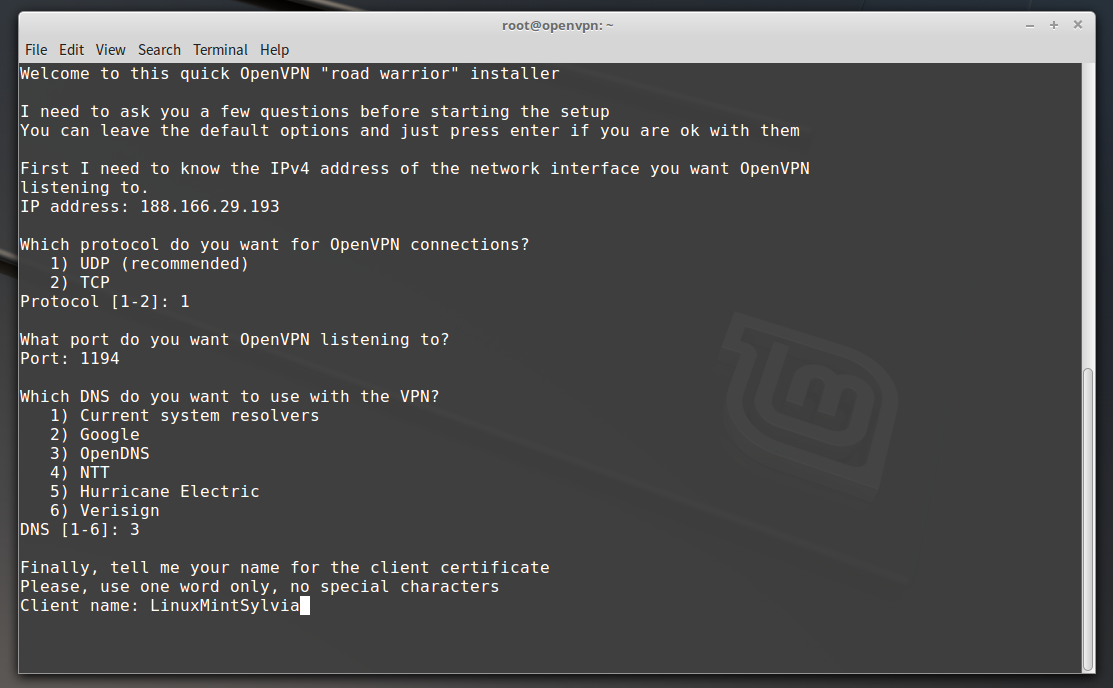Click the root@openvpn title bar text
This screenshot has height=688, width=1113.
tap(557, 25)
